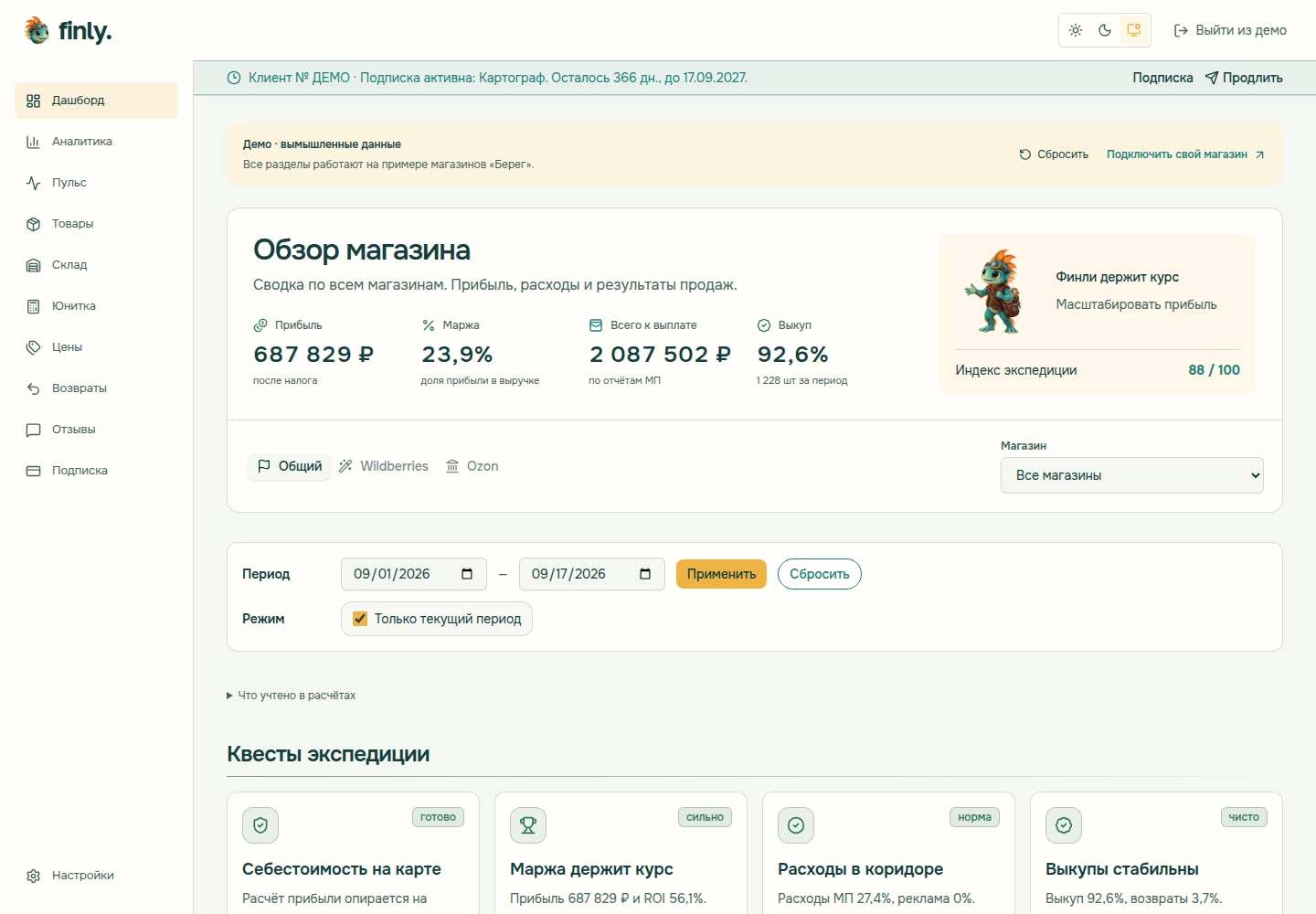Viewport: 1316px width, 914px height.
Task: Click the Возвраты return arrow icon
Action: click(x=34, y=388)
